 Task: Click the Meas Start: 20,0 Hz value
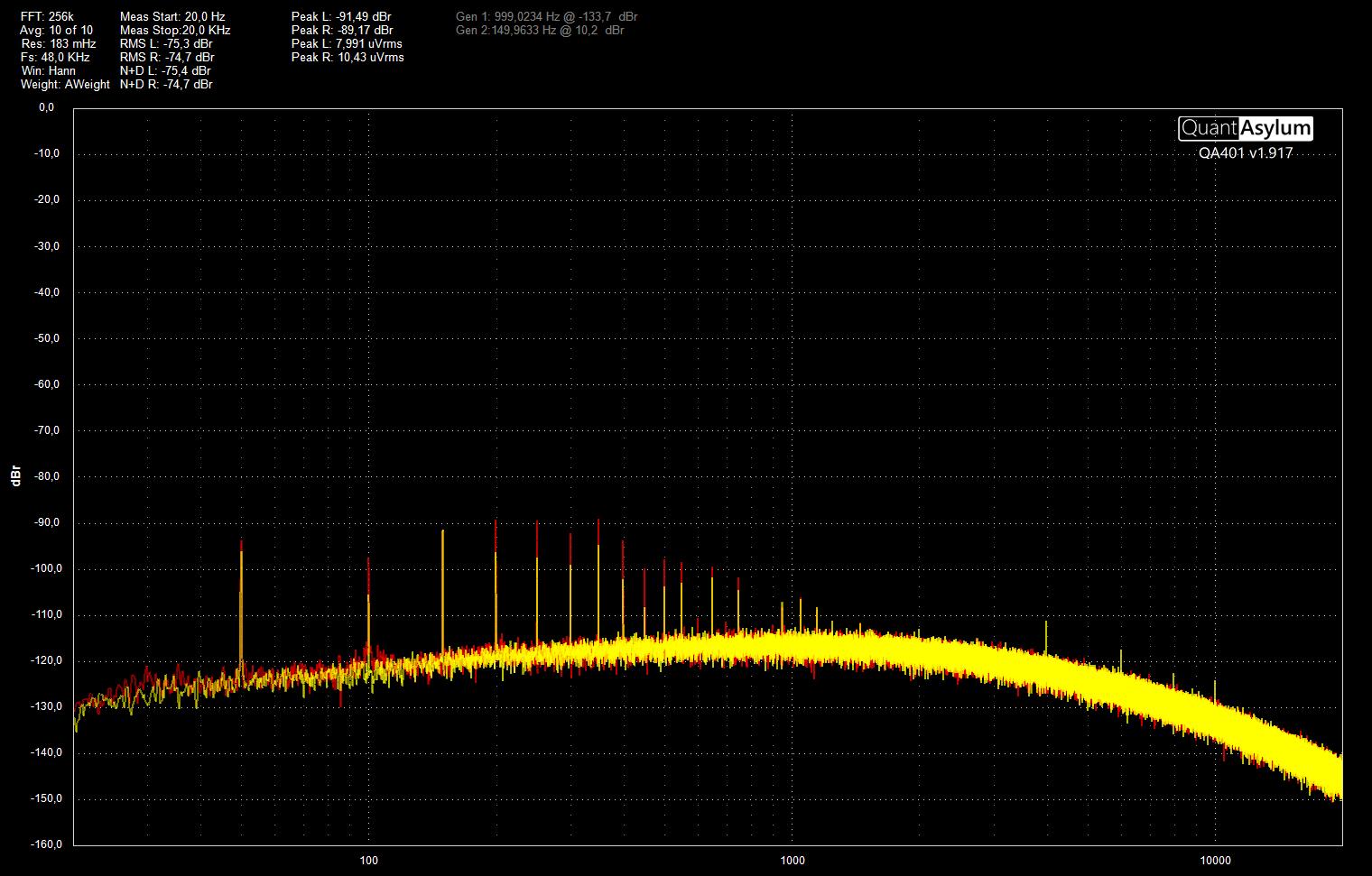172,16
